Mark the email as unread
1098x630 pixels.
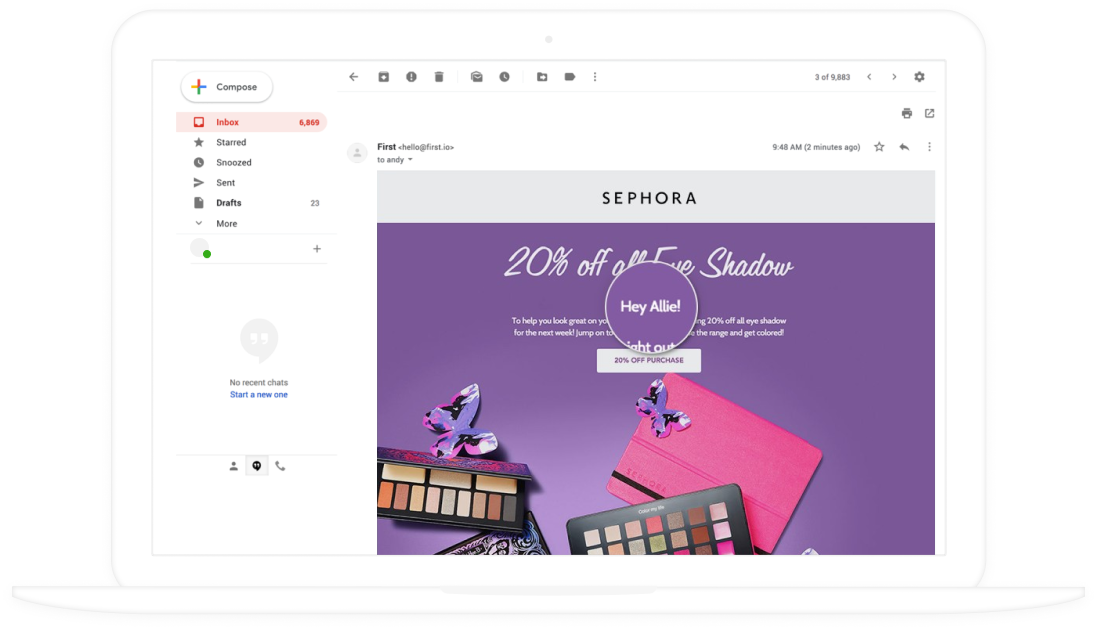click(477, 77)
